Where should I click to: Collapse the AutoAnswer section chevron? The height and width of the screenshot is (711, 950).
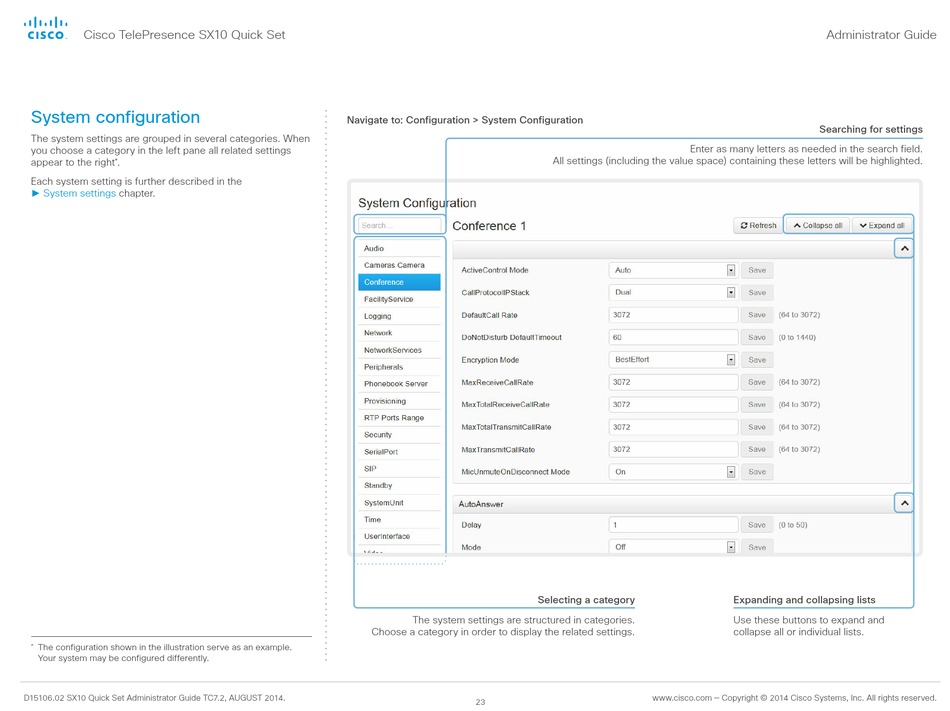[x=904, y=503]
